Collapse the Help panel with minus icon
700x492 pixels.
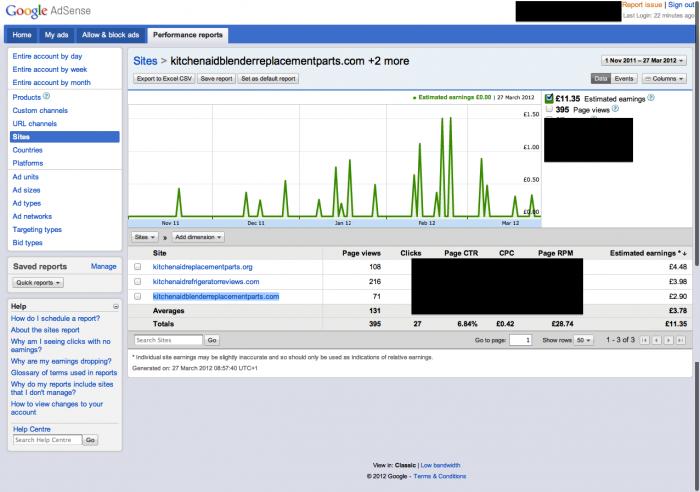click(x=116, y=306)
